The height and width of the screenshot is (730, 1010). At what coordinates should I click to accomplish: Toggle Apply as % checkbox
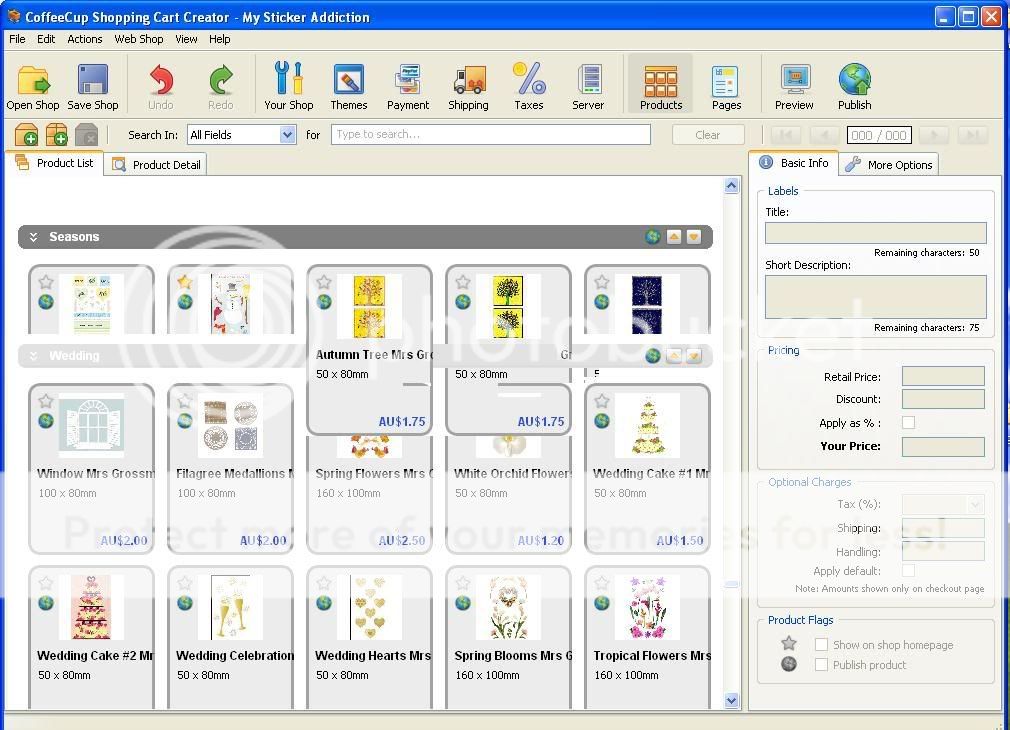[908, 423]
